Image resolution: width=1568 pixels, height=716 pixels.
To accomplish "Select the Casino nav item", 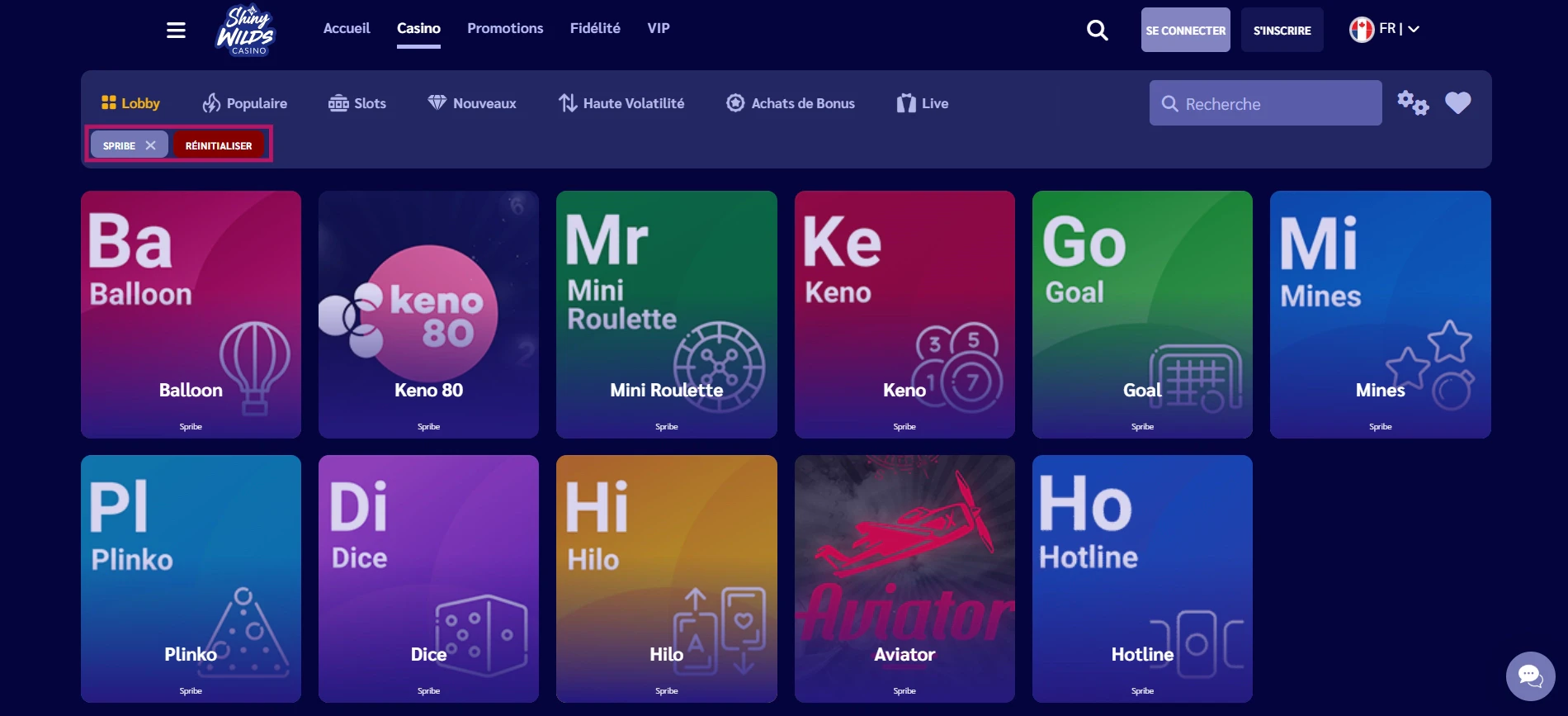I will pyautogui.click(x=418, y=28).
